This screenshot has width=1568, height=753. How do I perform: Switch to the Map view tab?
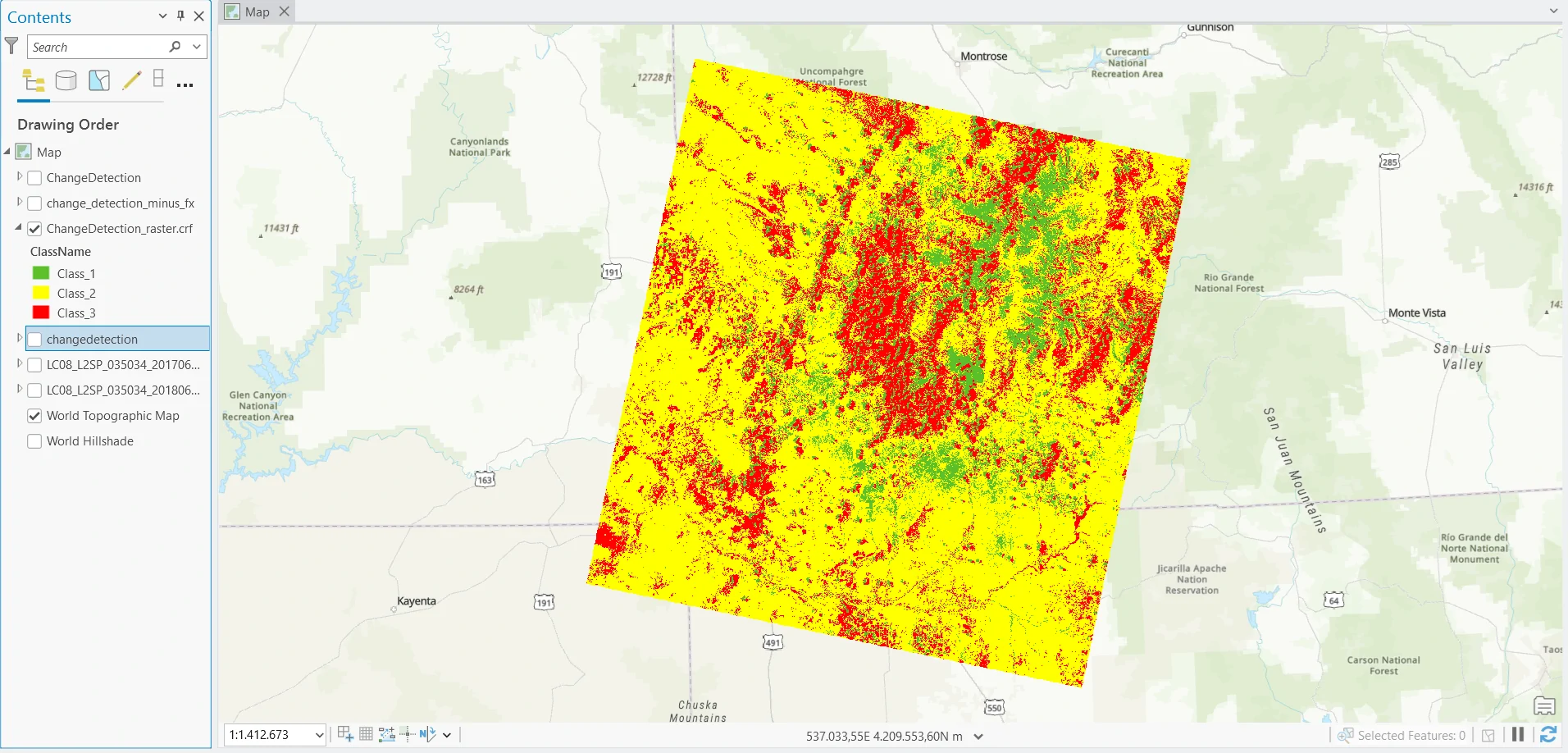point(258,11)
